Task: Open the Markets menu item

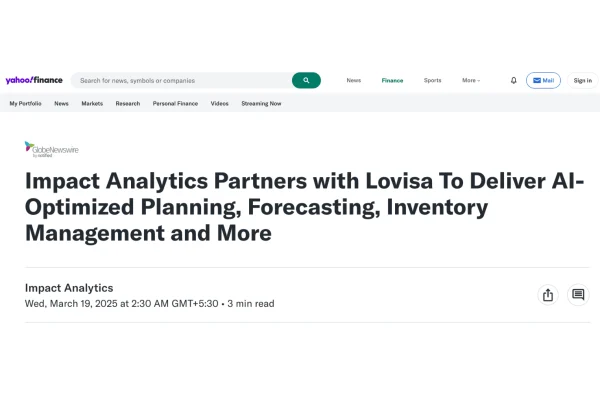Action: pos(92,103)
